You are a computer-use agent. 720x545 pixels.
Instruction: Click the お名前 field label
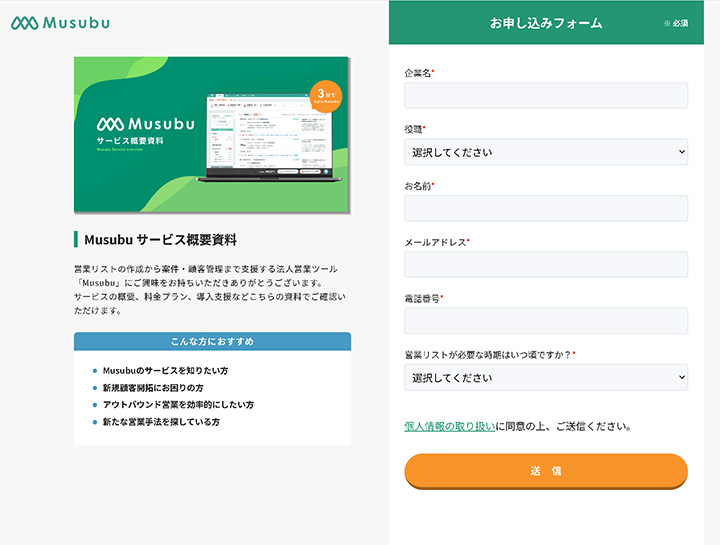point(417,186)
